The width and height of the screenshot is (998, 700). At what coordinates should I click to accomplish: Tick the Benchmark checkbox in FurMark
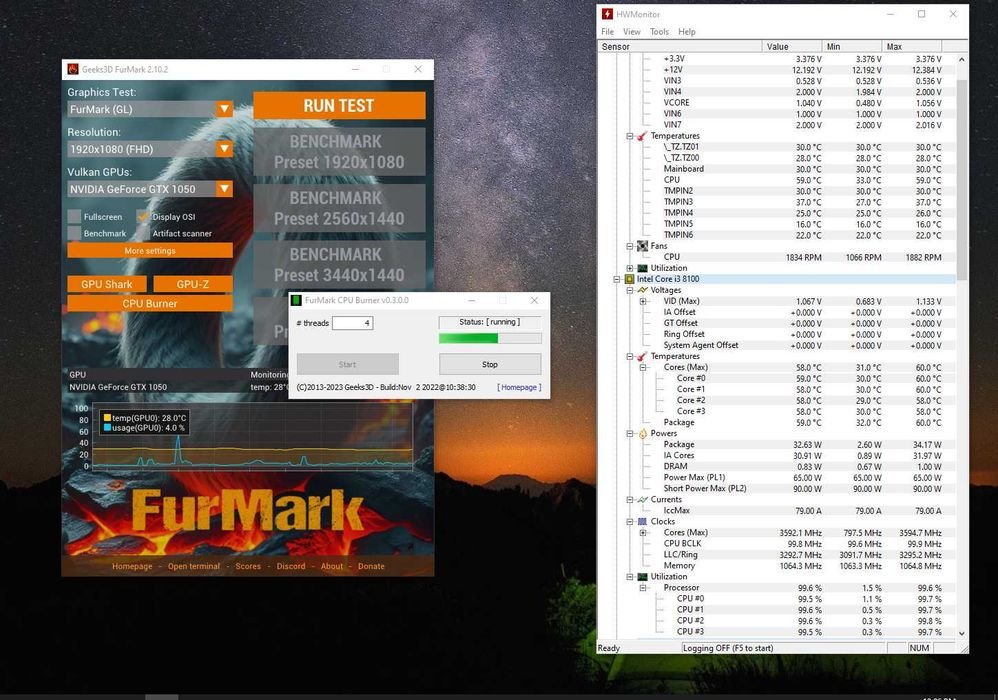tap(74, 233)
